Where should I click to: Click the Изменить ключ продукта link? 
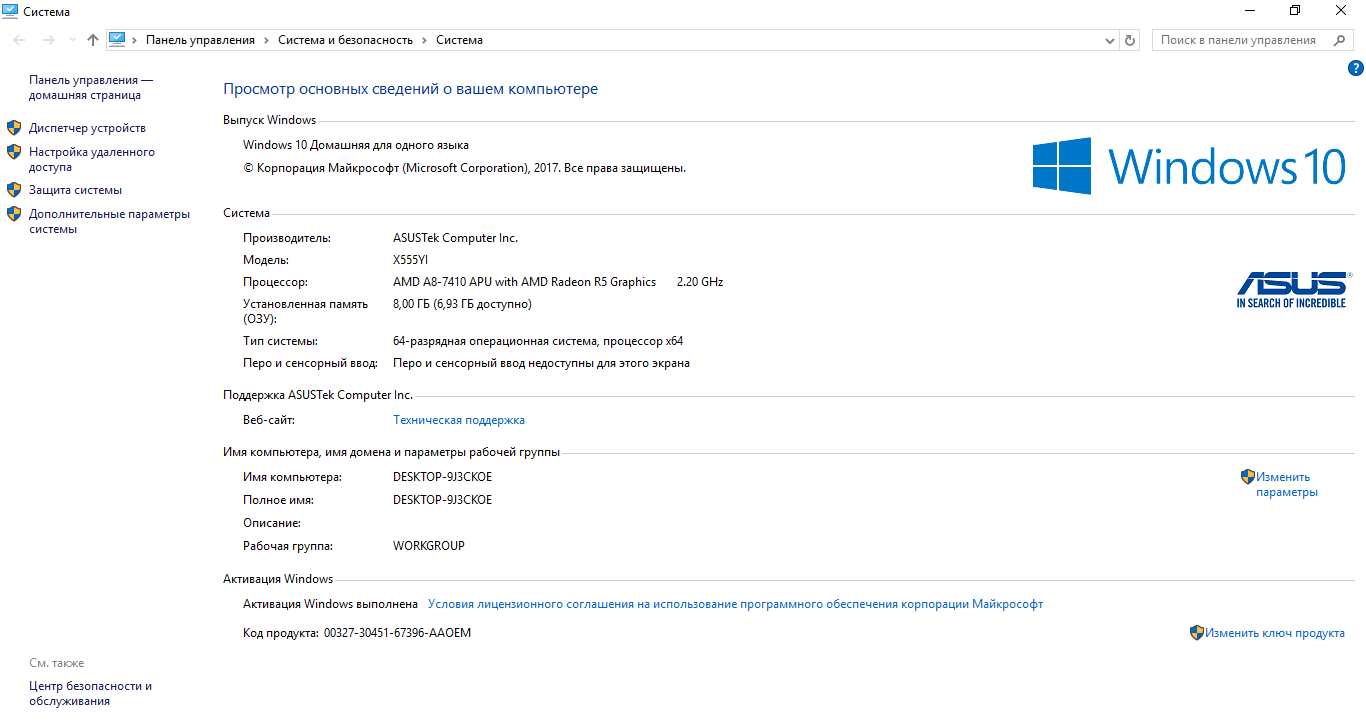click(x=1274, y=633)
